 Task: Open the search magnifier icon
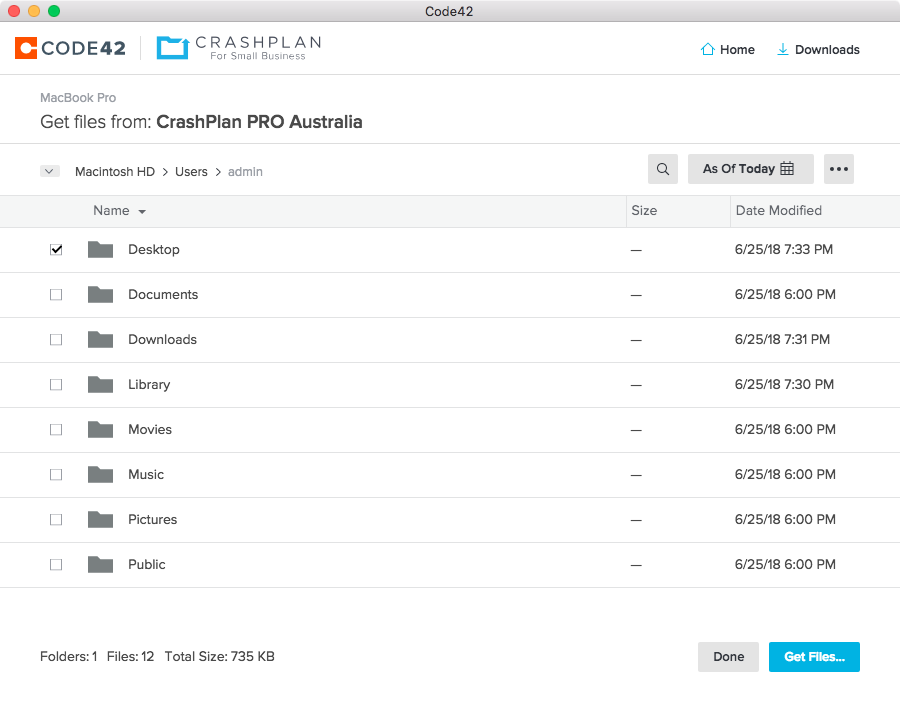[662, 168]
